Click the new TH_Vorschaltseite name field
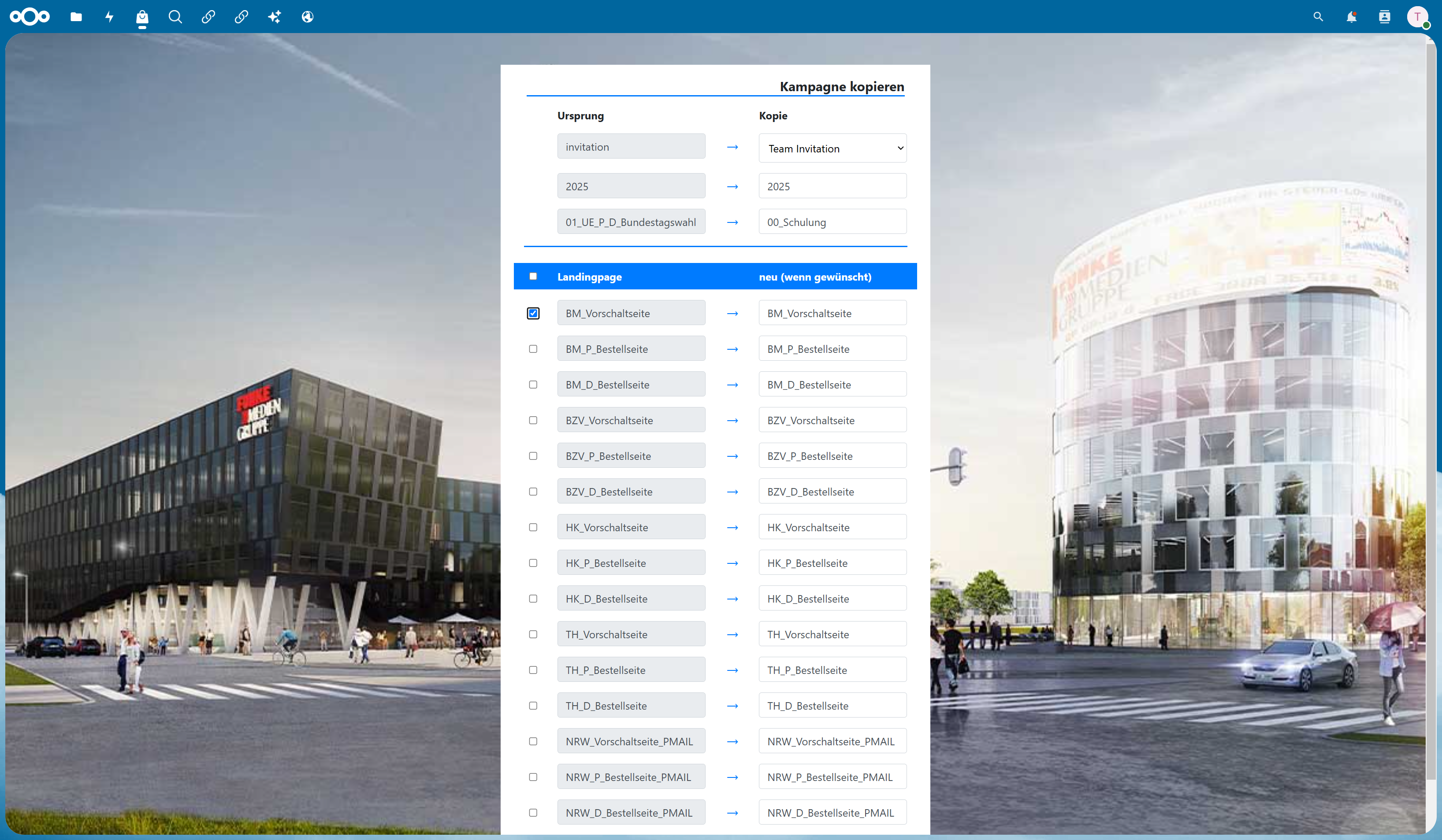The width and height of the screenshot is (1442, 840). (832, 634)
